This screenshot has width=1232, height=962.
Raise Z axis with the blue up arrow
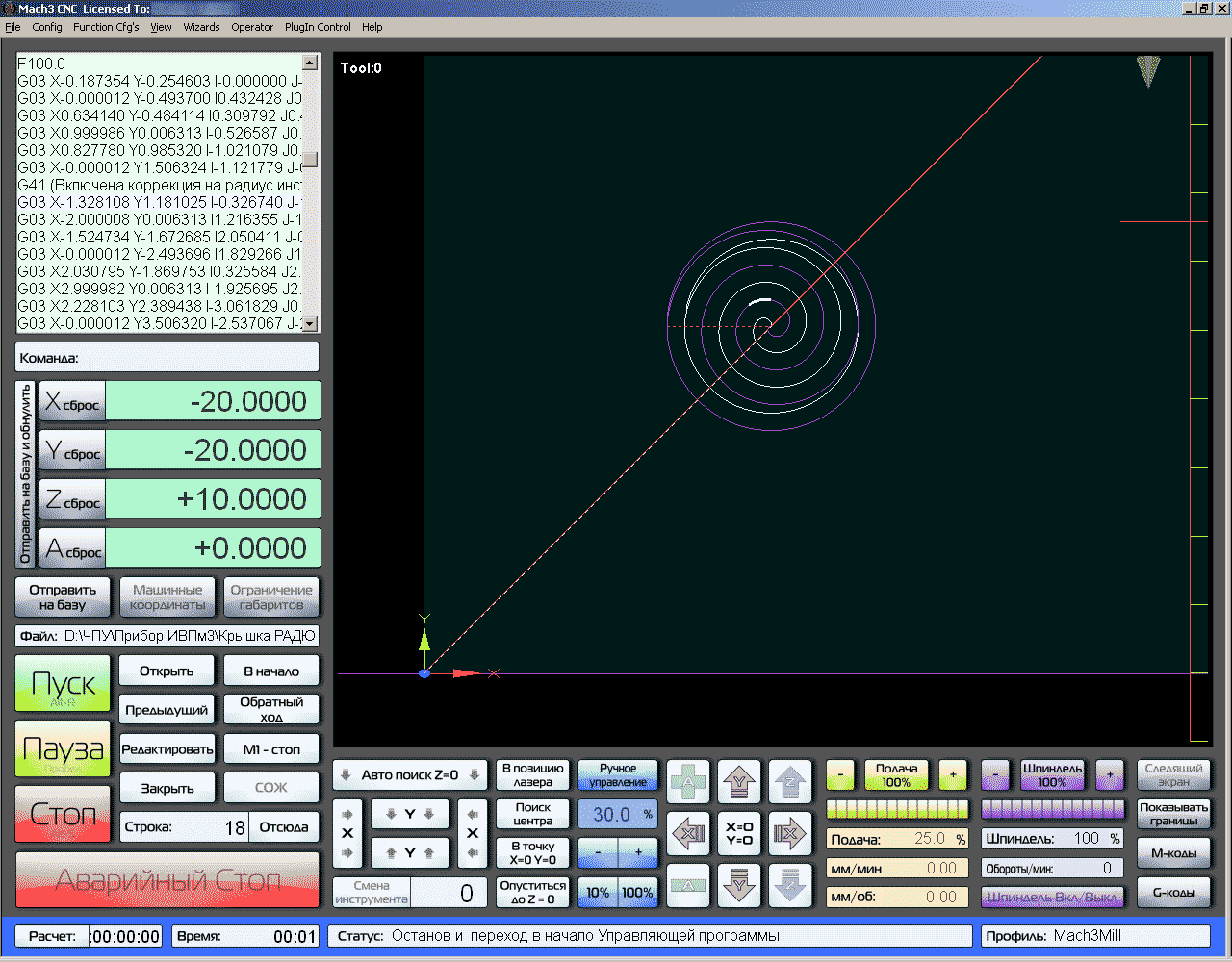789,781
